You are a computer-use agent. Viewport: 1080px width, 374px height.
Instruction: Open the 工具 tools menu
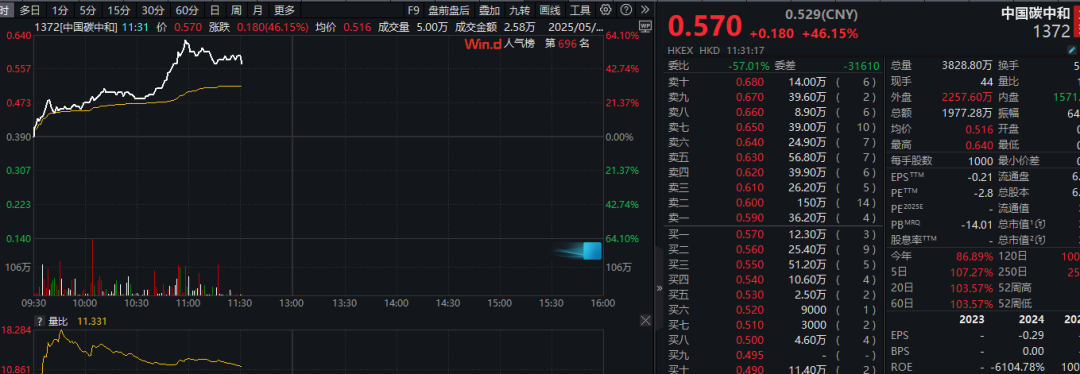coord(581,10)
